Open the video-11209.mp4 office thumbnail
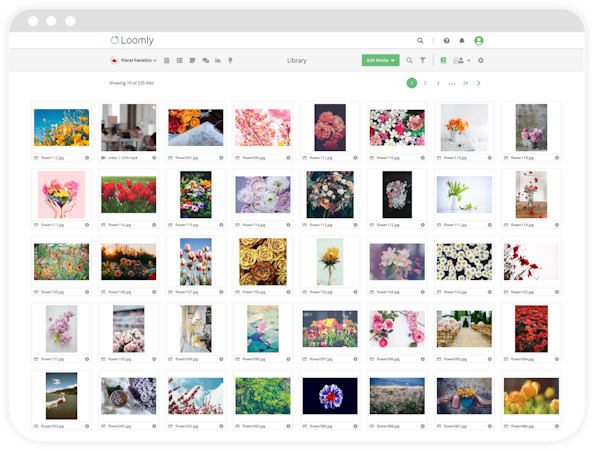The image size is (594, 450). (128, 128)
